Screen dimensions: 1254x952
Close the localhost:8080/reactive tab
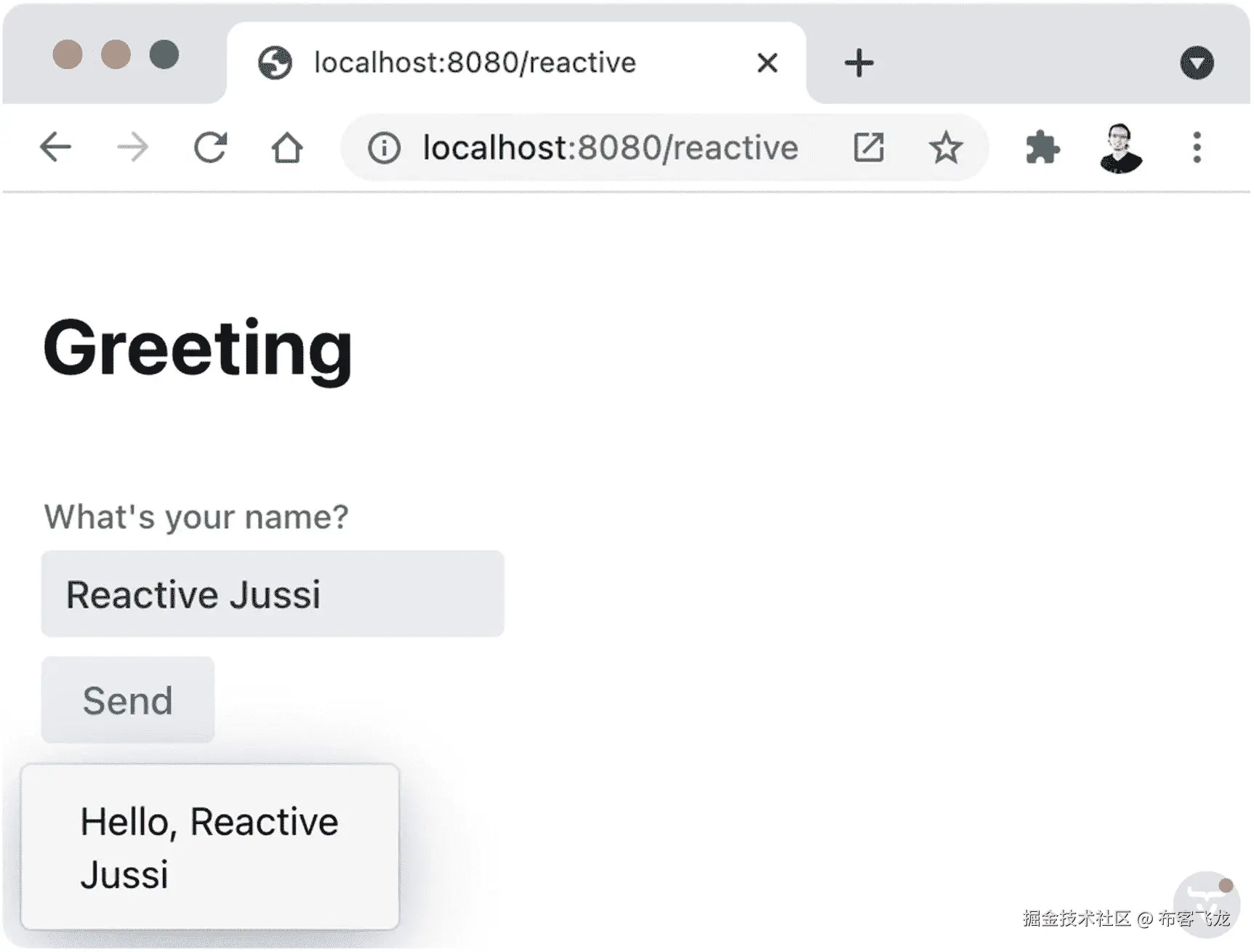(x=768, y=63)
